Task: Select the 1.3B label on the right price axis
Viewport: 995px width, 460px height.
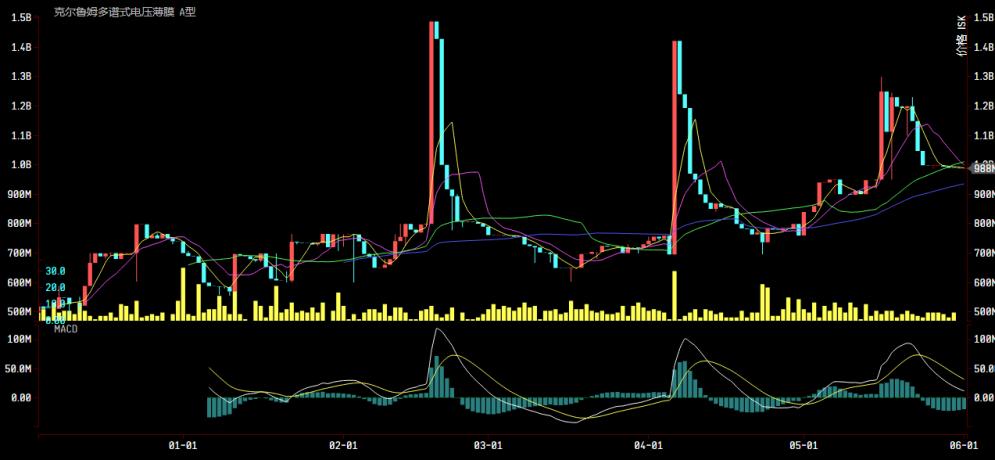Action: [x=984, y=76]
